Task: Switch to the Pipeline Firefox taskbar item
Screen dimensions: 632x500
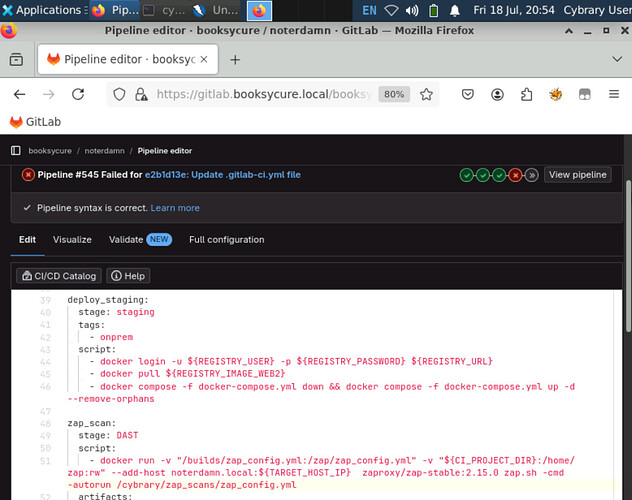Action: 115,10
